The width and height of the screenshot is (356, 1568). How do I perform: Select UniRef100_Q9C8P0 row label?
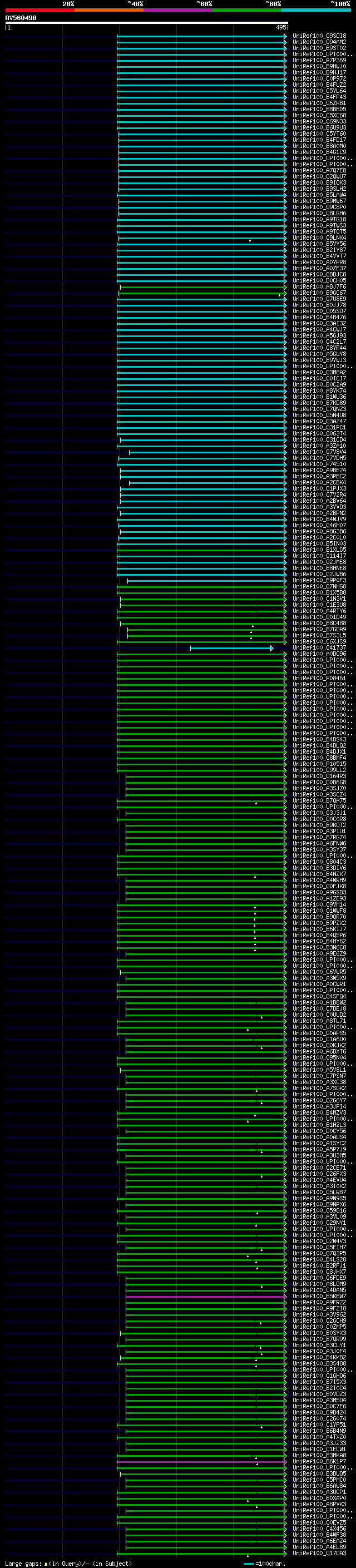point(319,207)
